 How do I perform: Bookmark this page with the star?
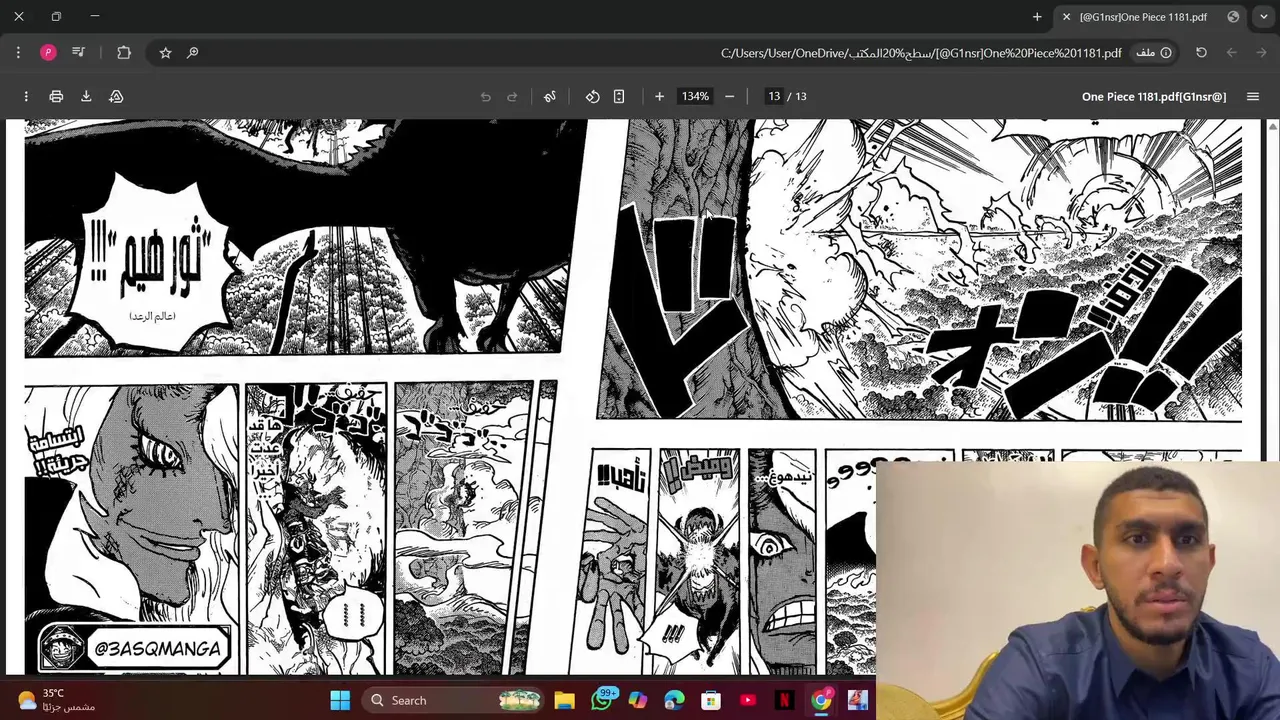coord(165,52)
